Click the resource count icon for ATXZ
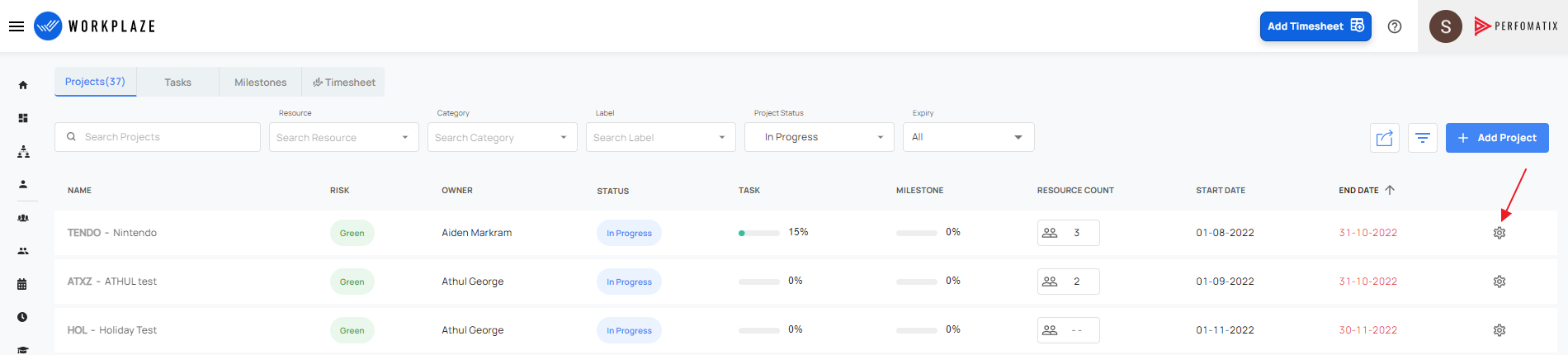 pos(1050,282)
